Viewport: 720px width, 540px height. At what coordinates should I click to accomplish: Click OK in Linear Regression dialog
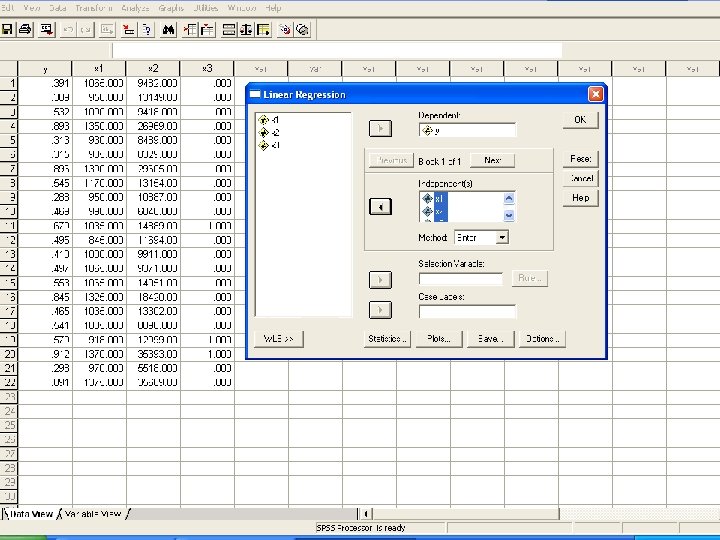pyautogui.click(x=580, y=120)
